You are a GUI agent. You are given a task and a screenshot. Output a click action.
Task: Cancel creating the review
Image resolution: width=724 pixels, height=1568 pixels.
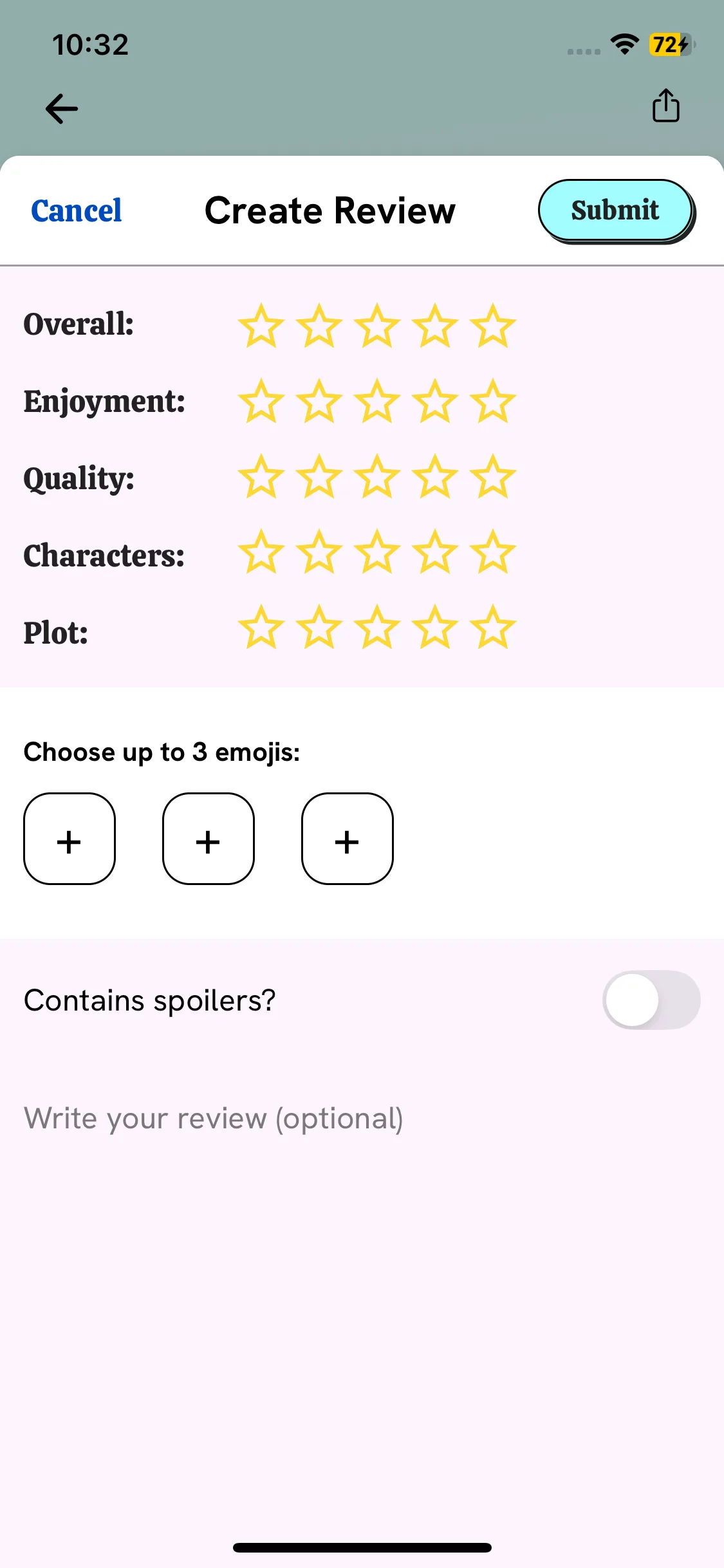77,210
